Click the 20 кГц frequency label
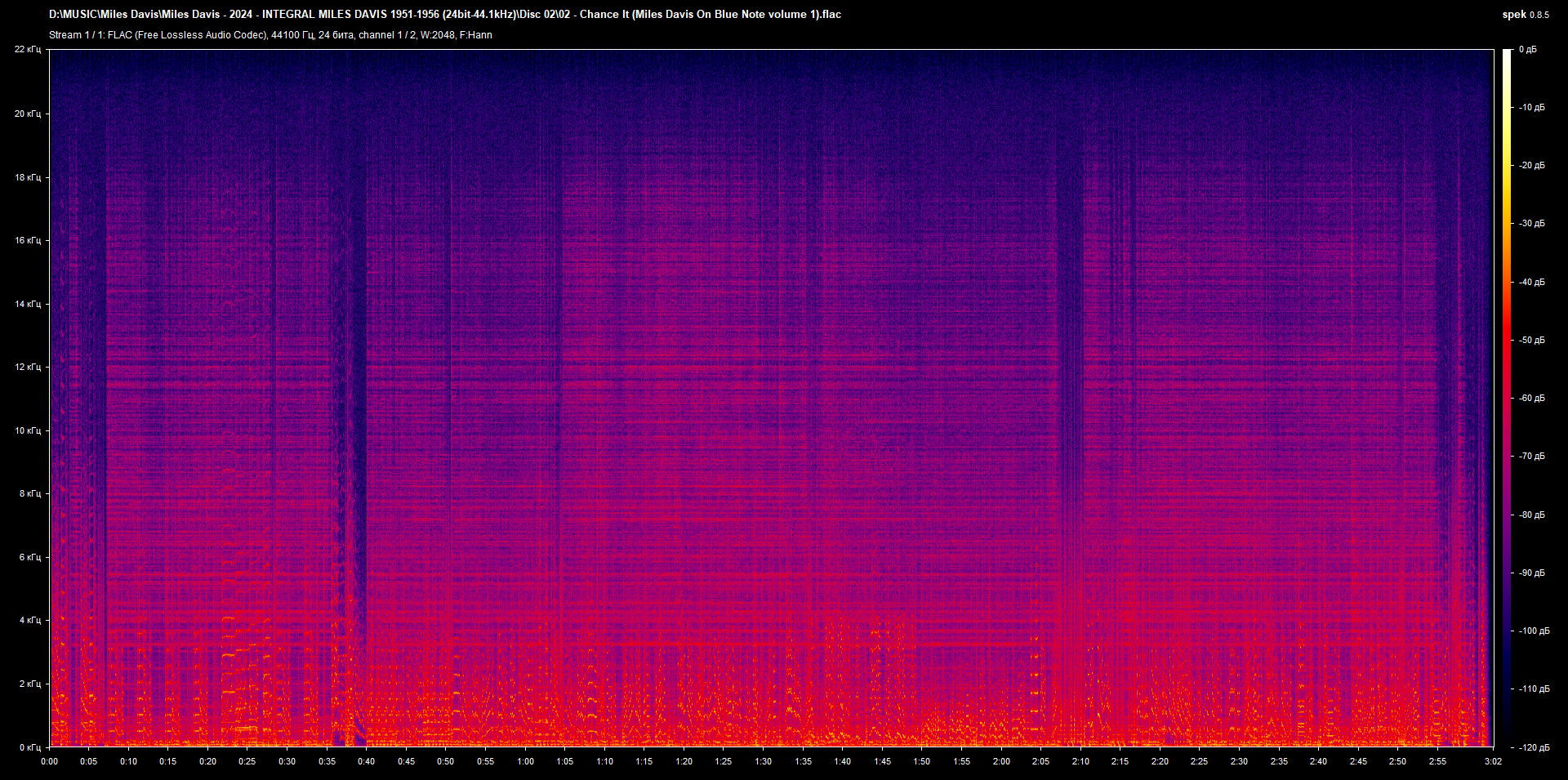Viewport: 1568px width, 780px height. 28,114
